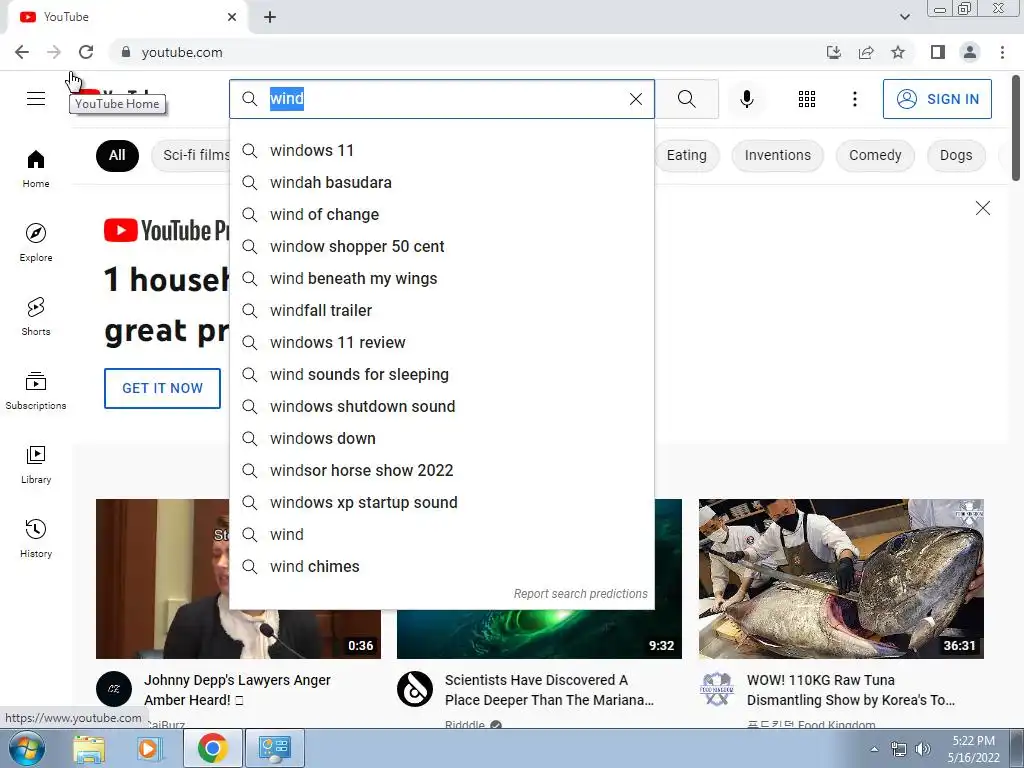This screenshot has height=768, width=1024.
Task: Open the YouTube hamburger guide menu
Action: [x=36, y=99]
